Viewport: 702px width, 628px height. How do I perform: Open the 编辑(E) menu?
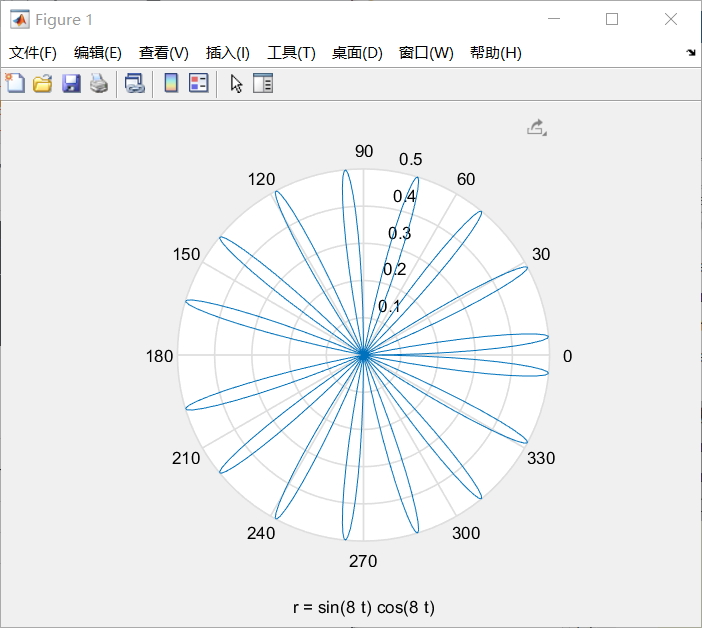(98, 53)
